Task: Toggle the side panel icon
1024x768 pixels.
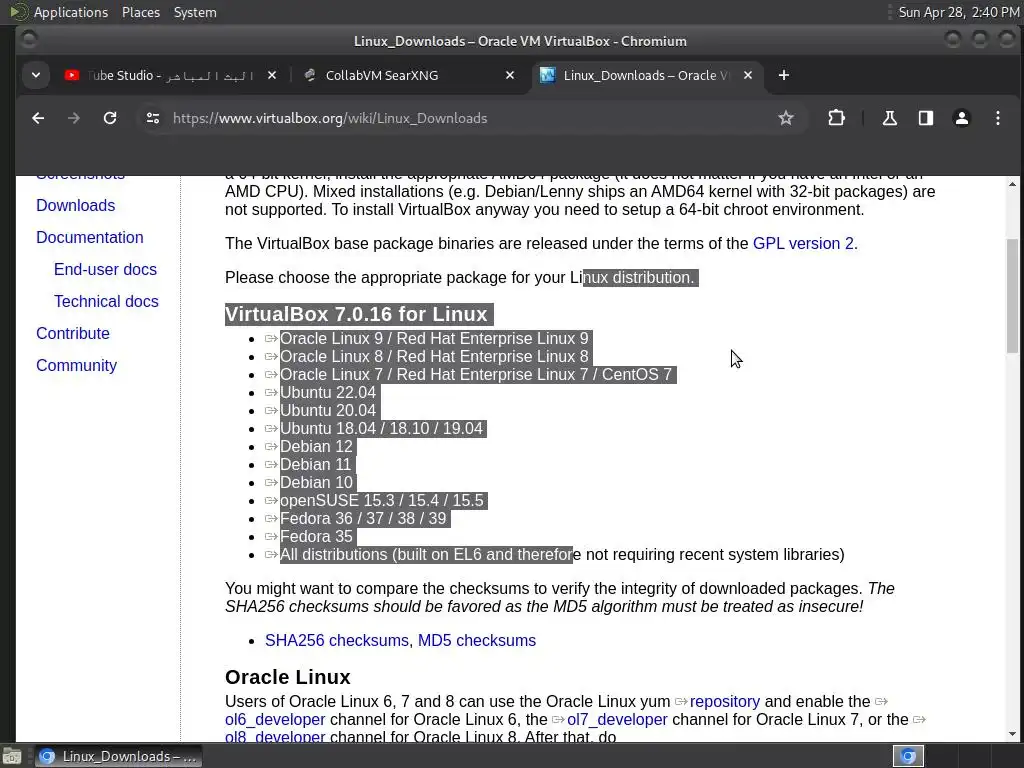Action: point(925,118)
